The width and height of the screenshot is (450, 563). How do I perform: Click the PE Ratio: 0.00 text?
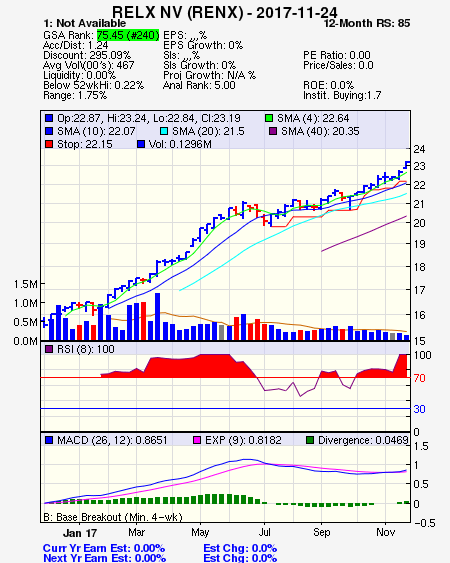(337, 55)
